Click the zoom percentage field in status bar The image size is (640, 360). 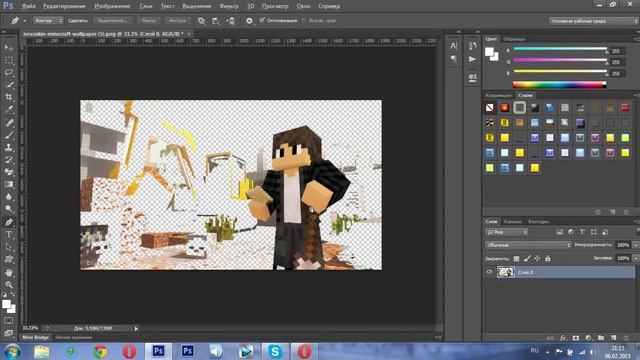pos(30,328)
